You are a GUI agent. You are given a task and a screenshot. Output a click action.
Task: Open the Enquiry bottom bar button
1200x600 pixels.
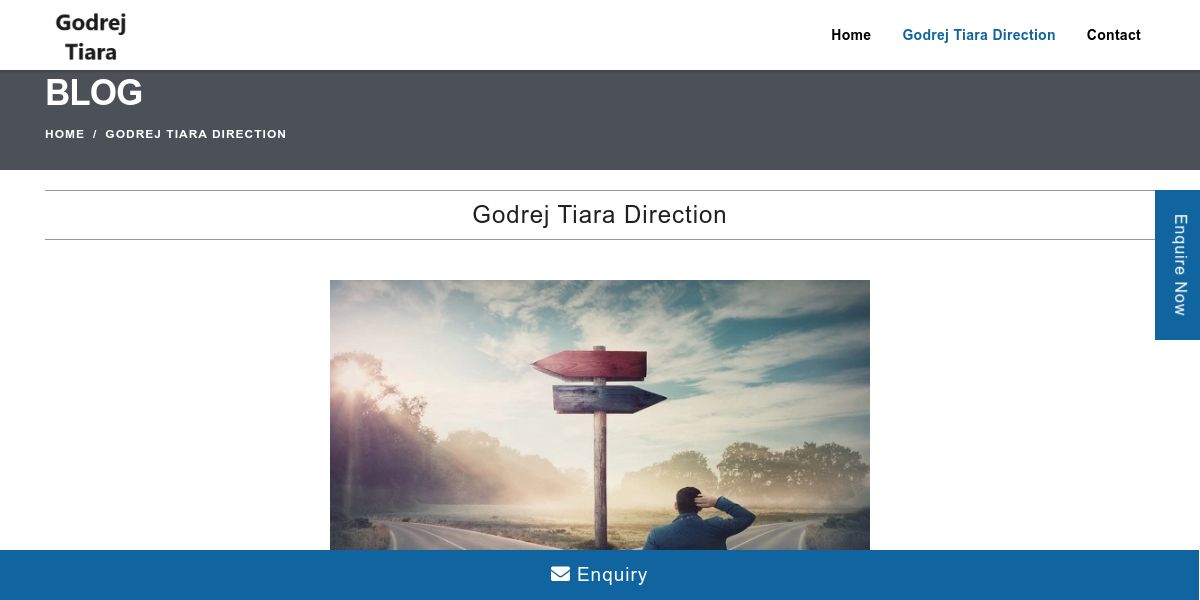(600, 575)
